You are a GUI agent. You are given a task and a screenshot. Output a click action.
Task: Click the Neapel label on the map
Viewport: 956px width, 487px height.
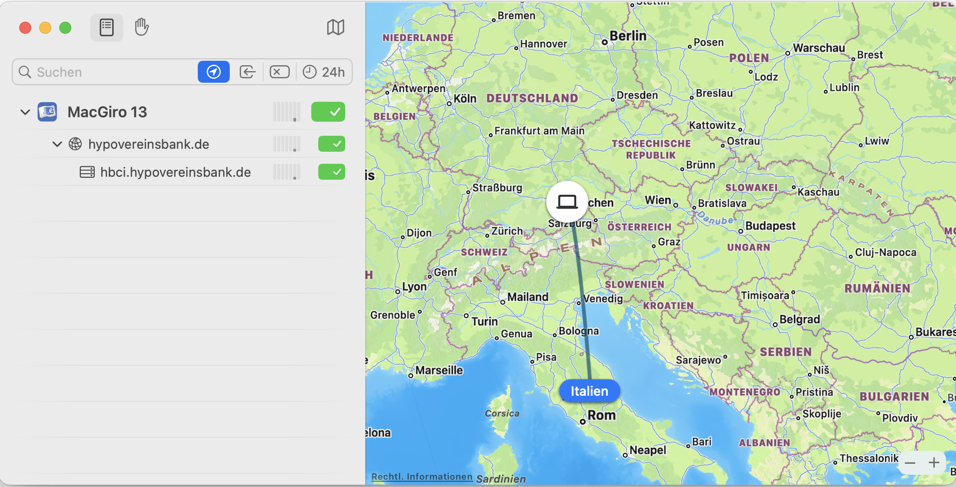647,450
